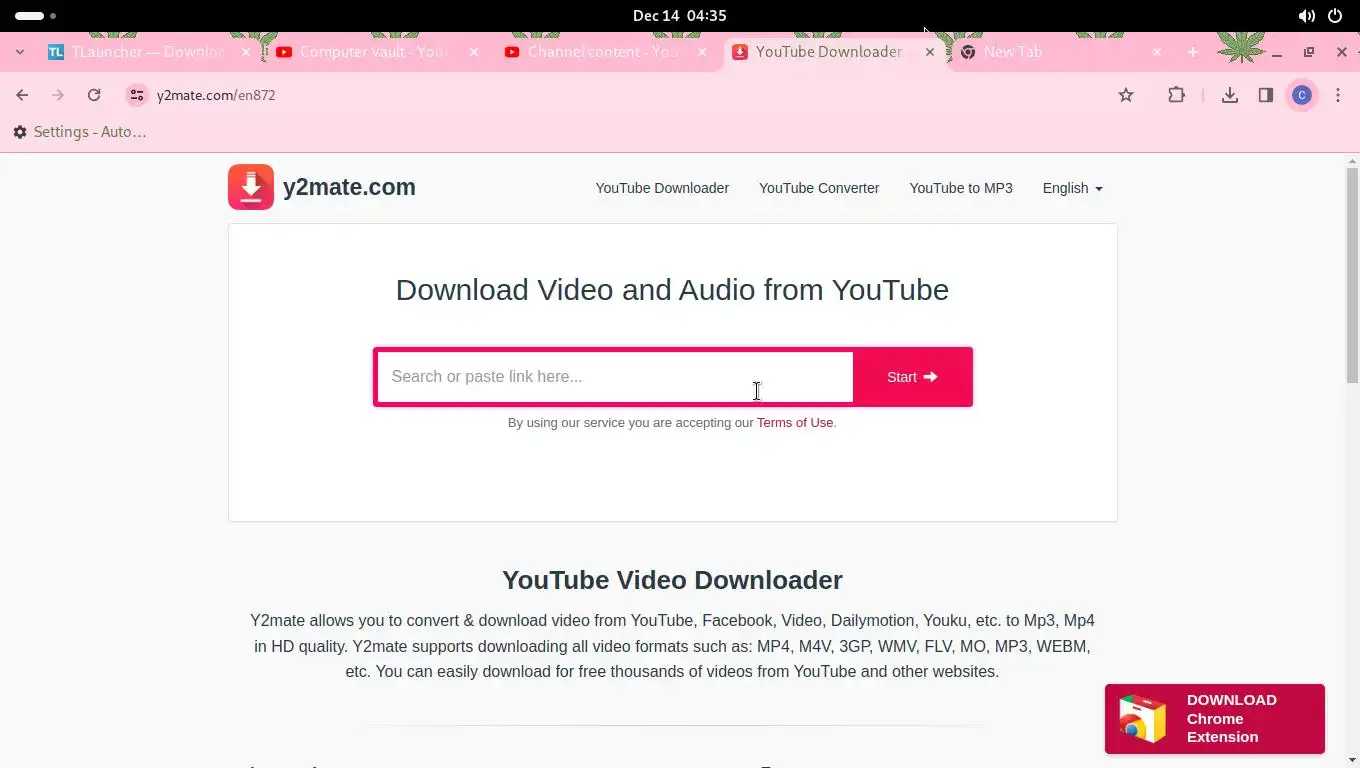Open YouTube Converter nav link
Image resolution: width=1360 pixels, height=768 pixels.
(819, 188)
